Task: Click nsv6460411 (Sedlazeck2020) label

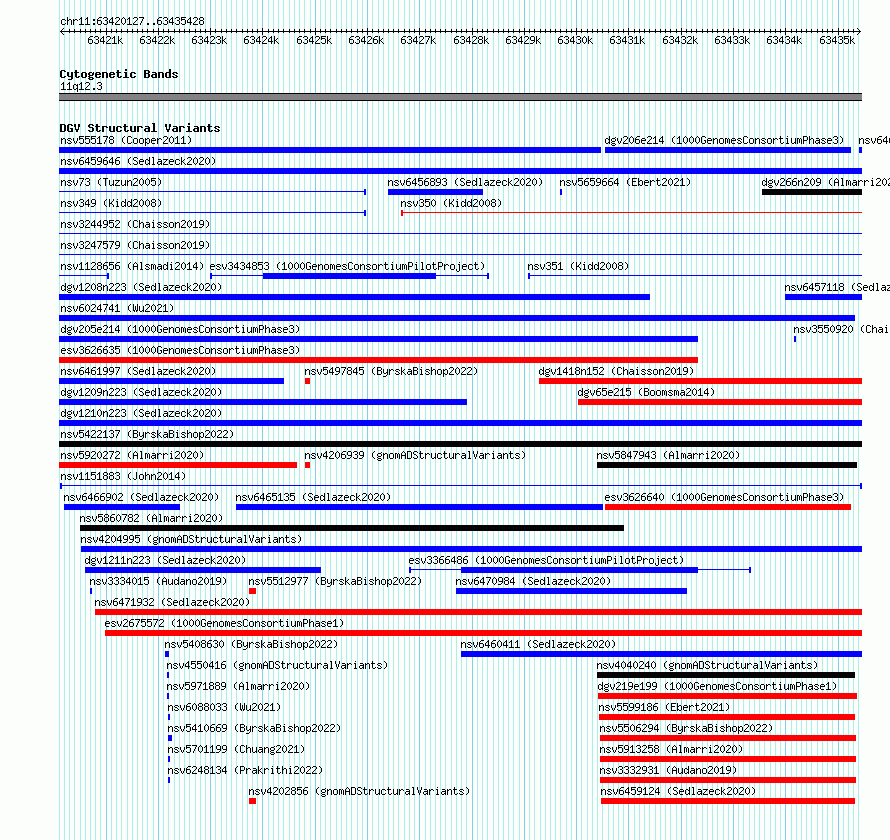Action: pyautogui.click(x=538, y=644)
